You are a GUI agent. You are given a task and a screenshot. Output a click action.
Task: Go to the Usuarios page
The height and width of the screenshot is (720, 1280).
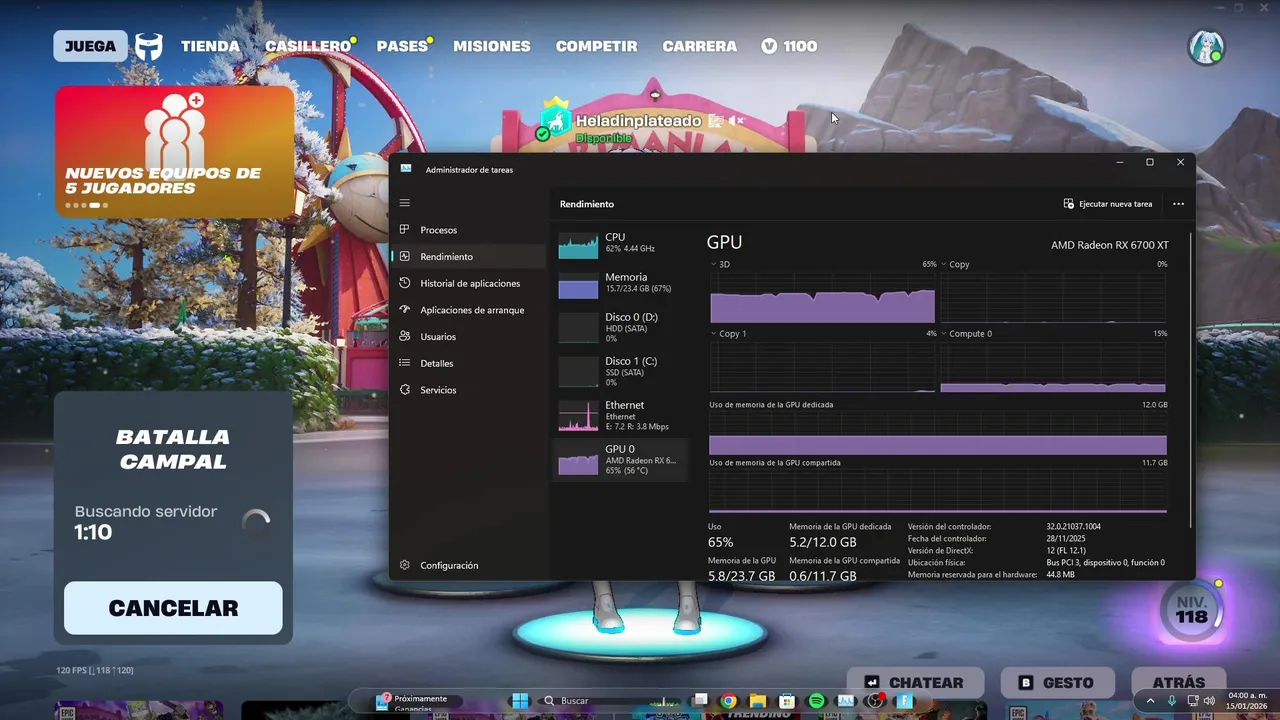[468, 337]
